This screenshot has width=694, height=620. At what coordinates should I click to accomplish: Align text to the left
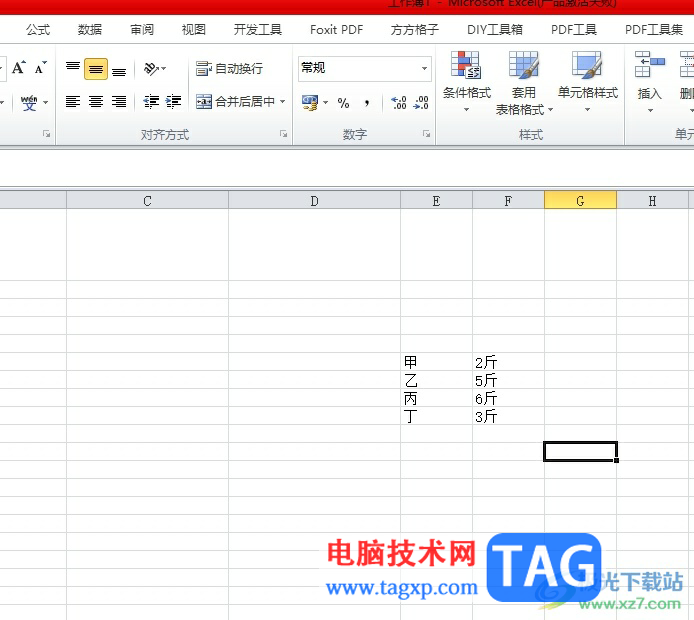click(x=73, y=102)
